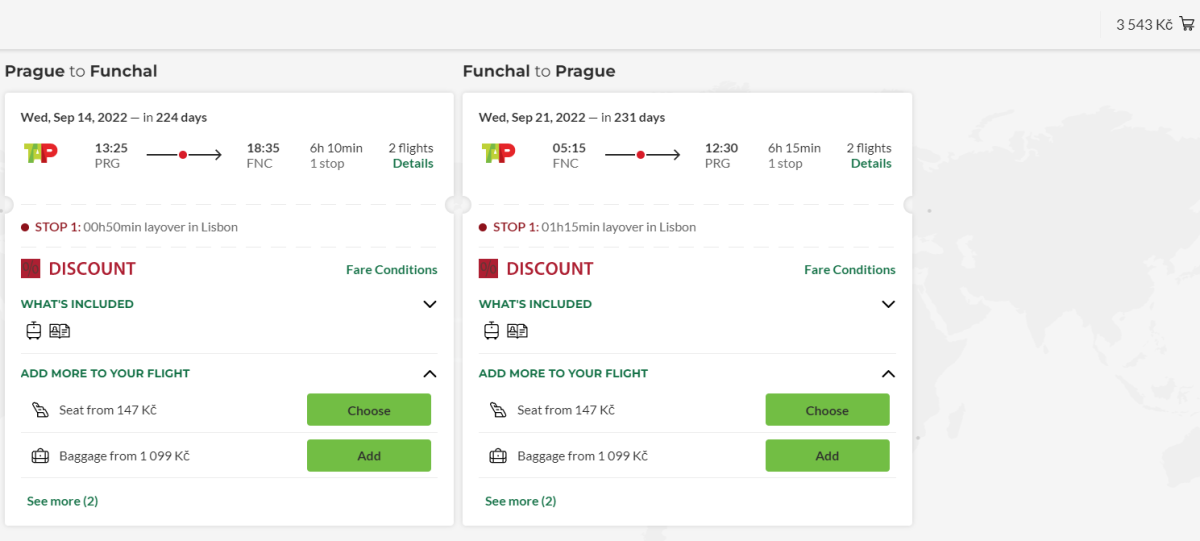This screenshot has width=1200, height=541.
Task: Choose a seat for the Prague to Funchal flight
Action: (x=368, y=410)
